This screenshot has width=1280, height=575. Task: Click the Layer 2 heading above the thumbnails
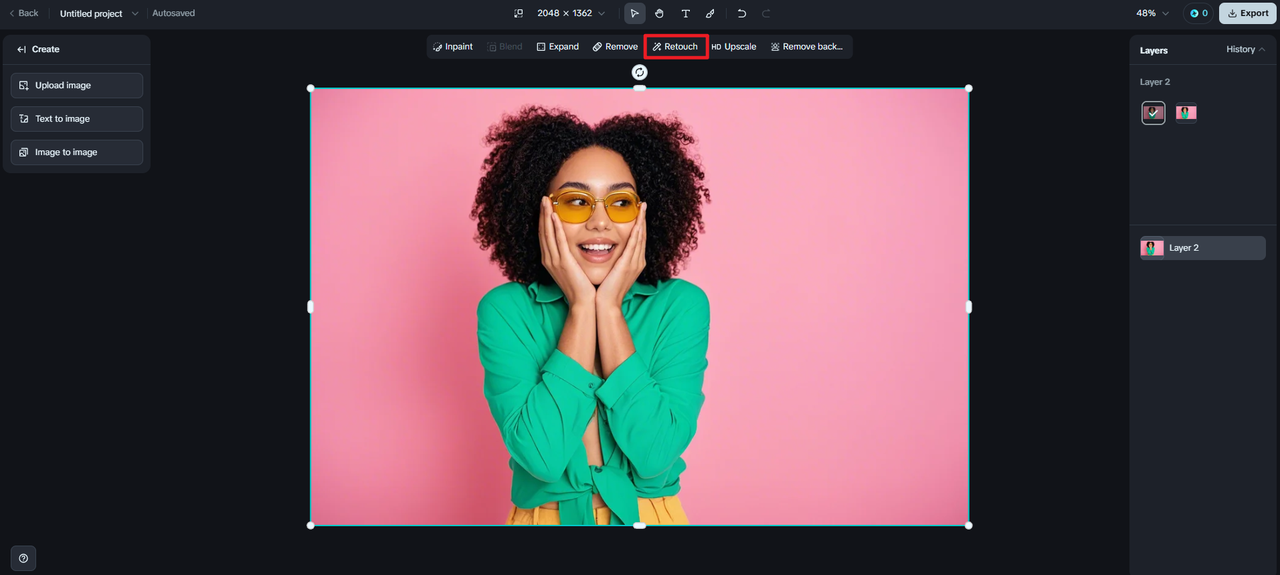(1155, 82)
